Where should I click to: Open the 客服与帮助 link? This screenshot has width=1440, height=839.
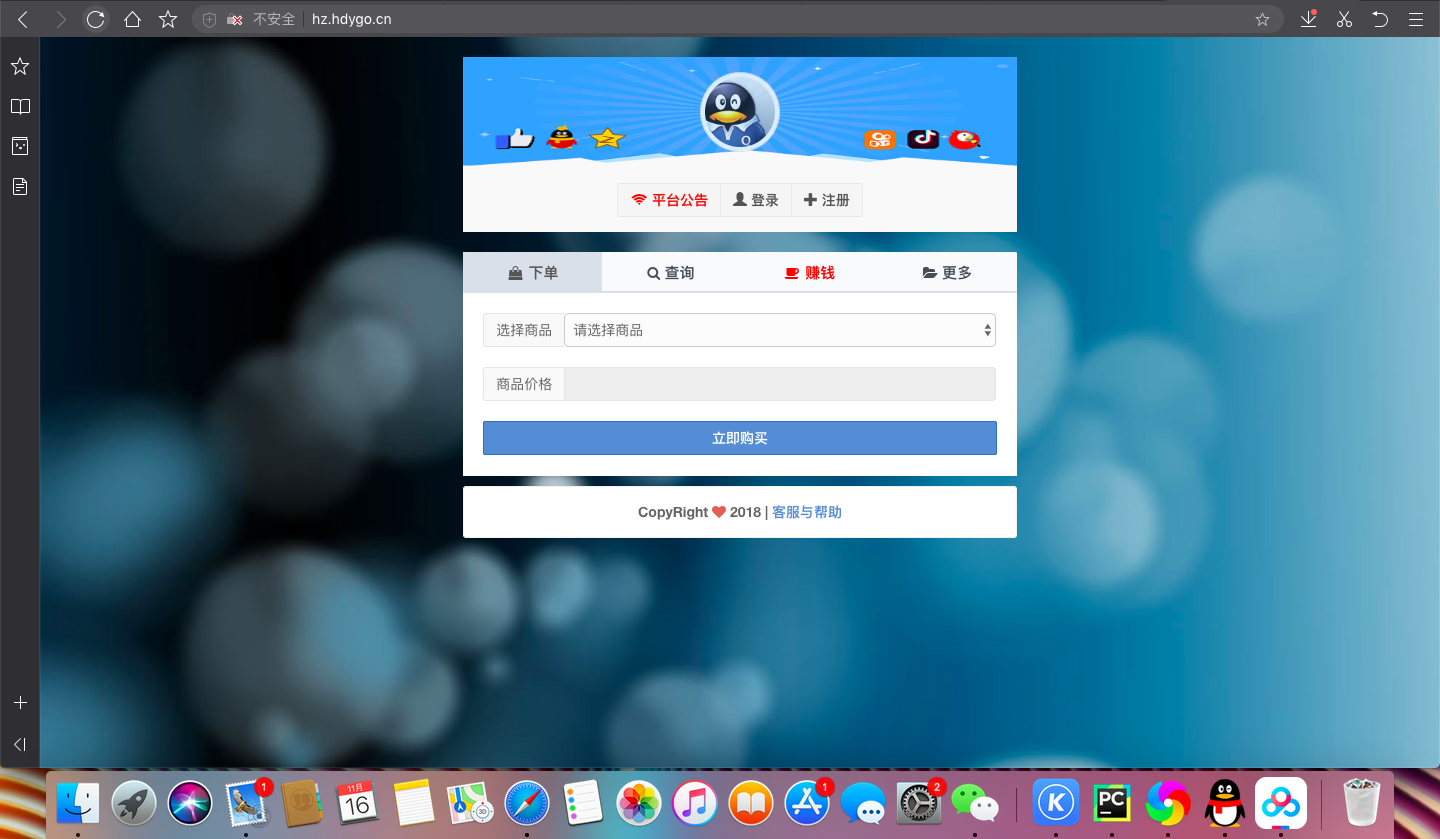806,512
